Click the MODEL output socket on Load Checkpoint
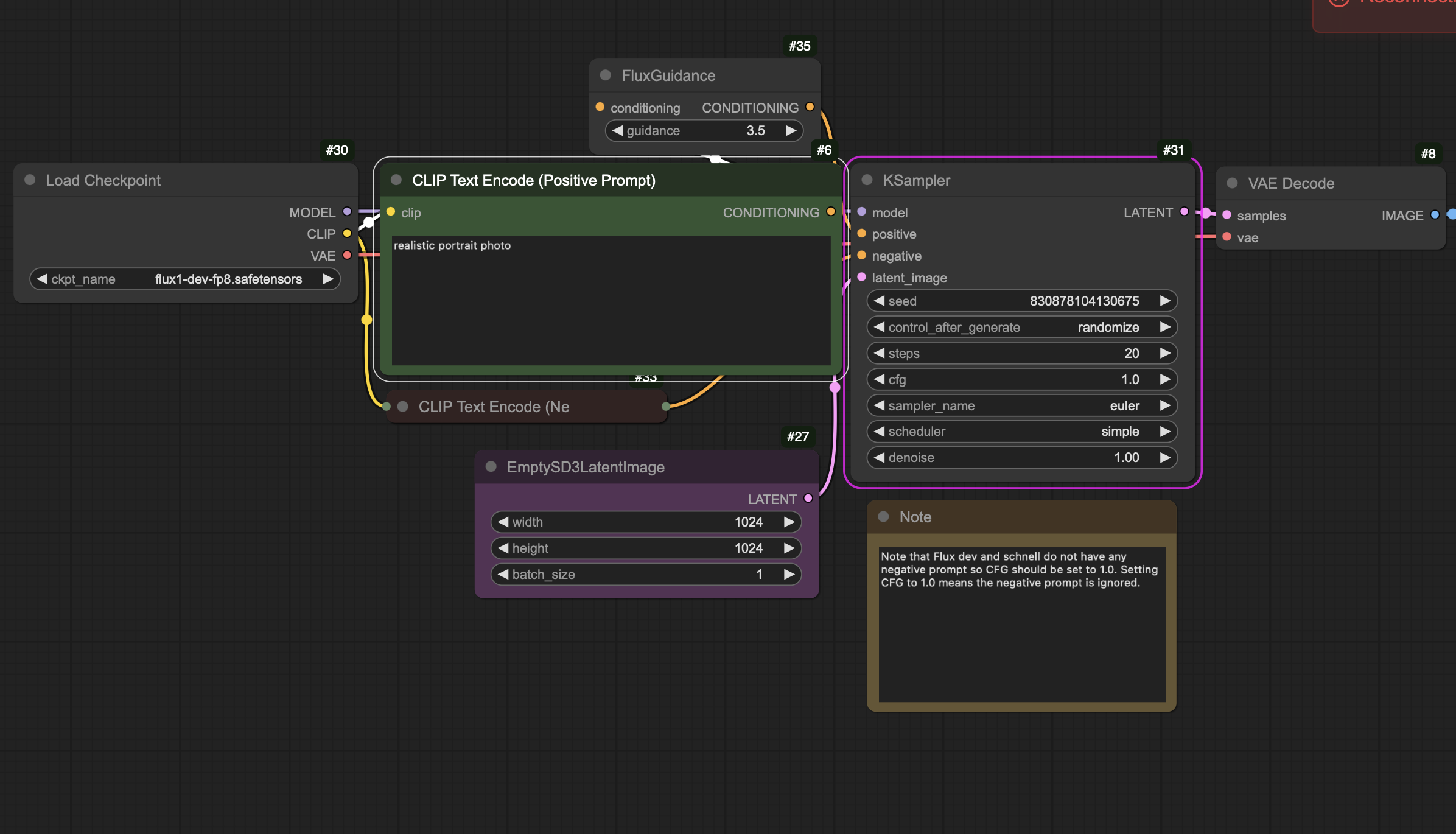 pos(347,212)
